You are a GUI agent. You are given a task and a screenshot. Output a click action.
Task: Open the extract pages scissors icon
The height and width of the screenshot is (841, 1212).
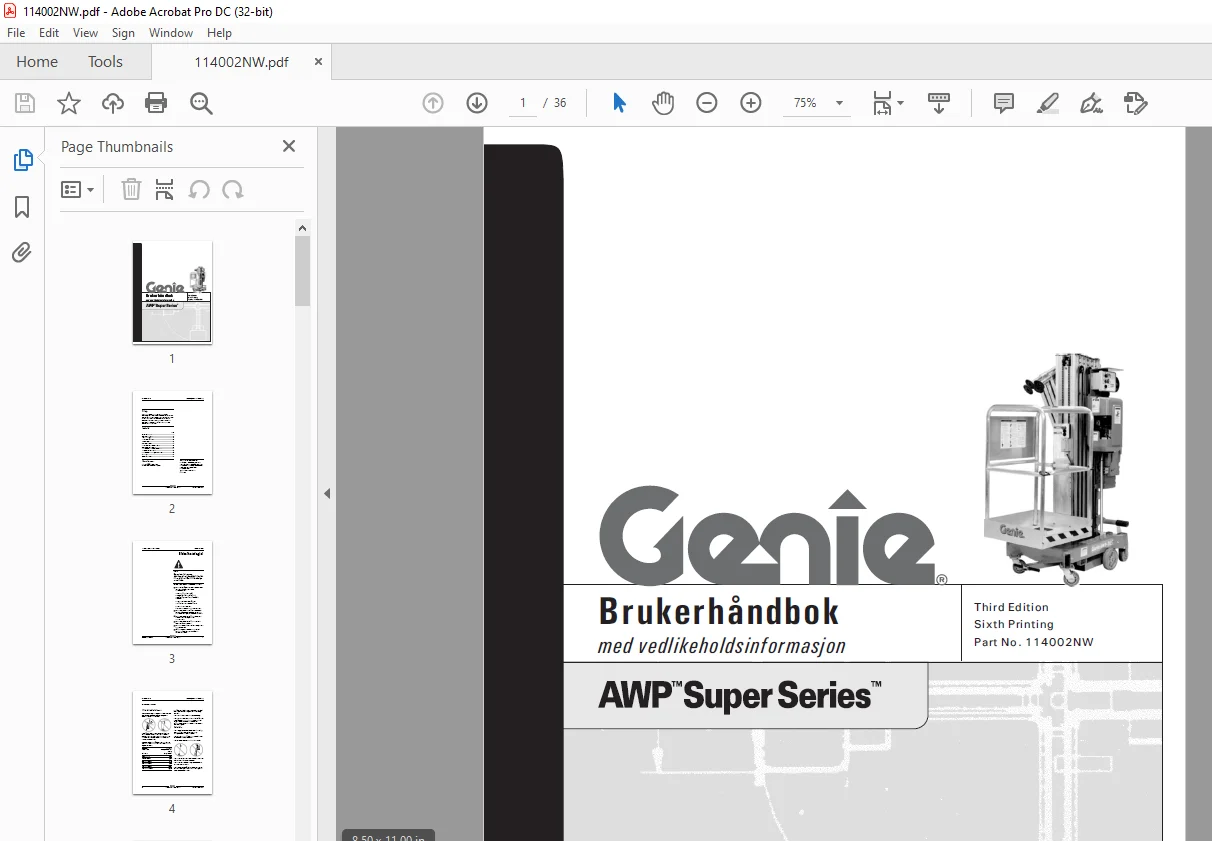[x=165, y=189]
